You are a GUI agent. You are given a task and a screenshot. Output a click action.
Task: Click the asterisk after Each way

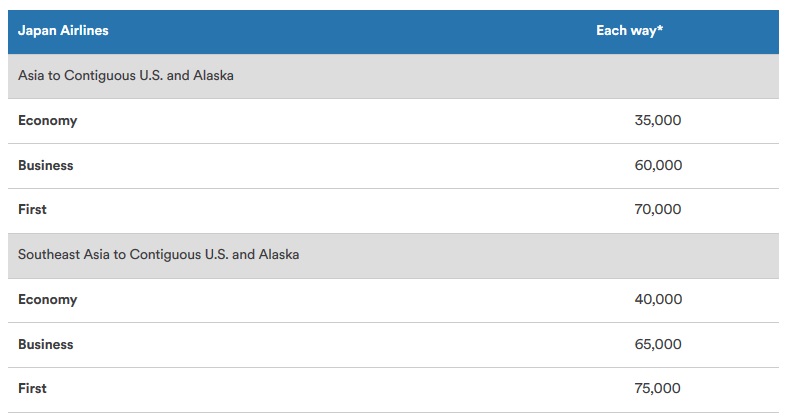pyautogui.click(x=661, y=29)
